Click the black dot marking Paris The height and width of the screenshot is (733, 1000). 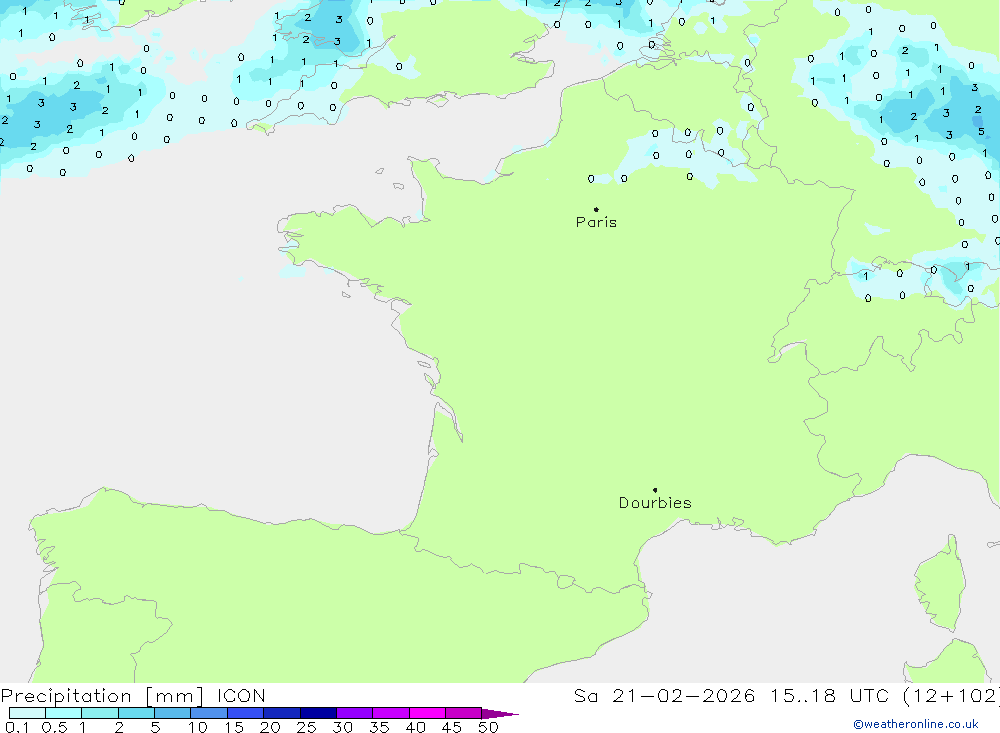pos(596,209)
